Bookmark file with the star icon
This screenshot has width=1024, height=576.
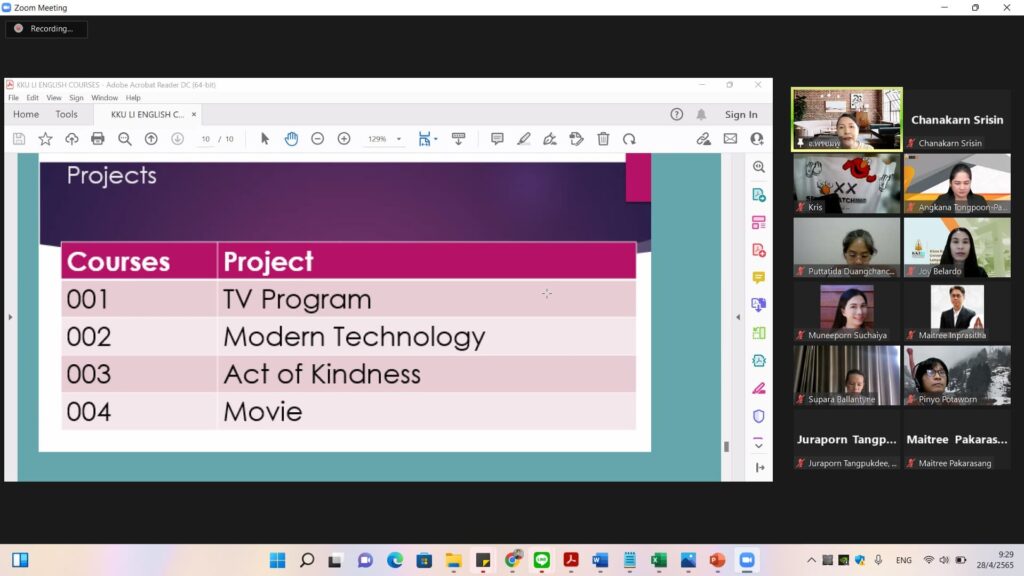click(45, 139)
